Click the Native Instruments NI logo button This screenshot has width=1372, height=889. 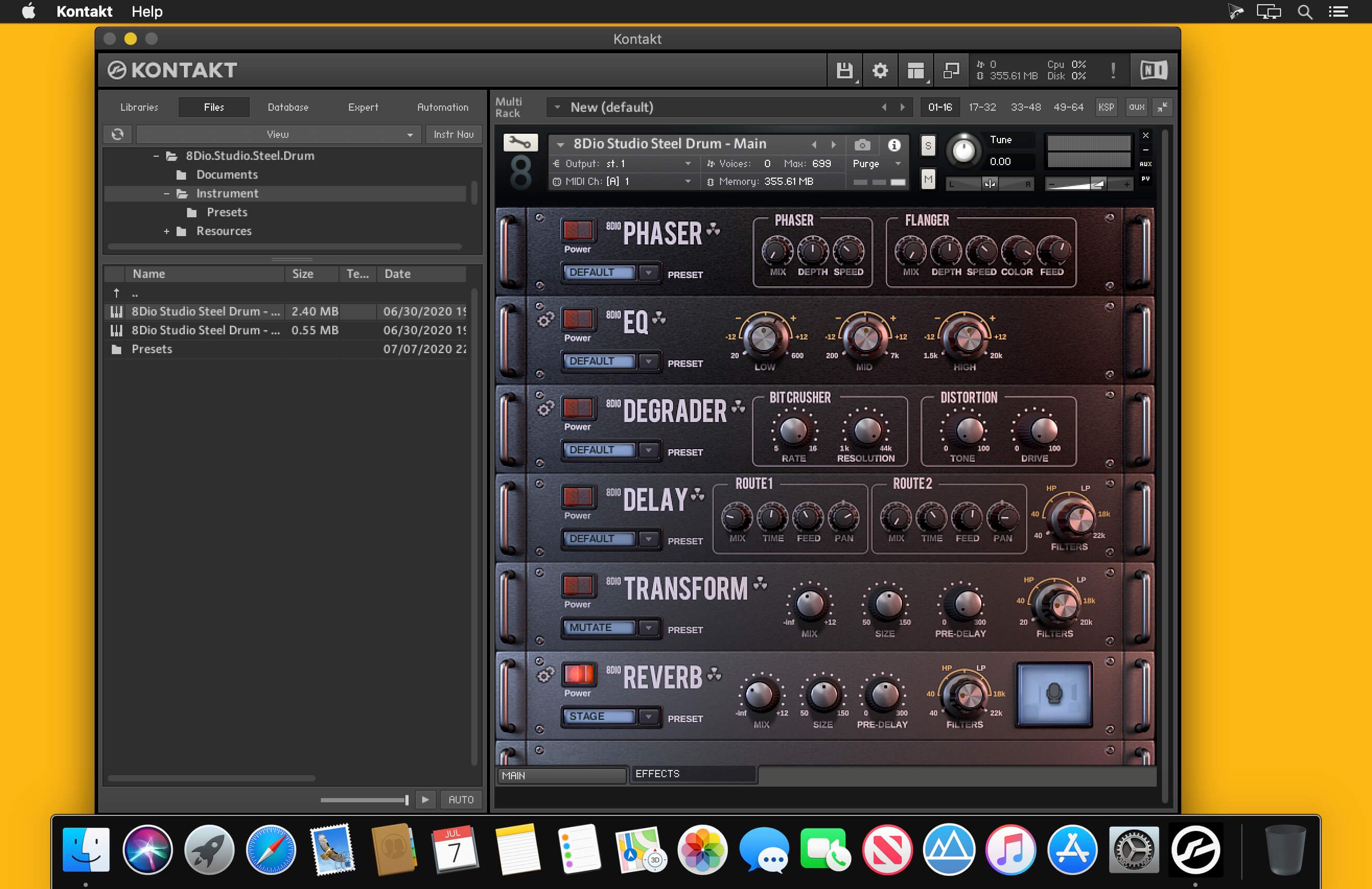1154,71
